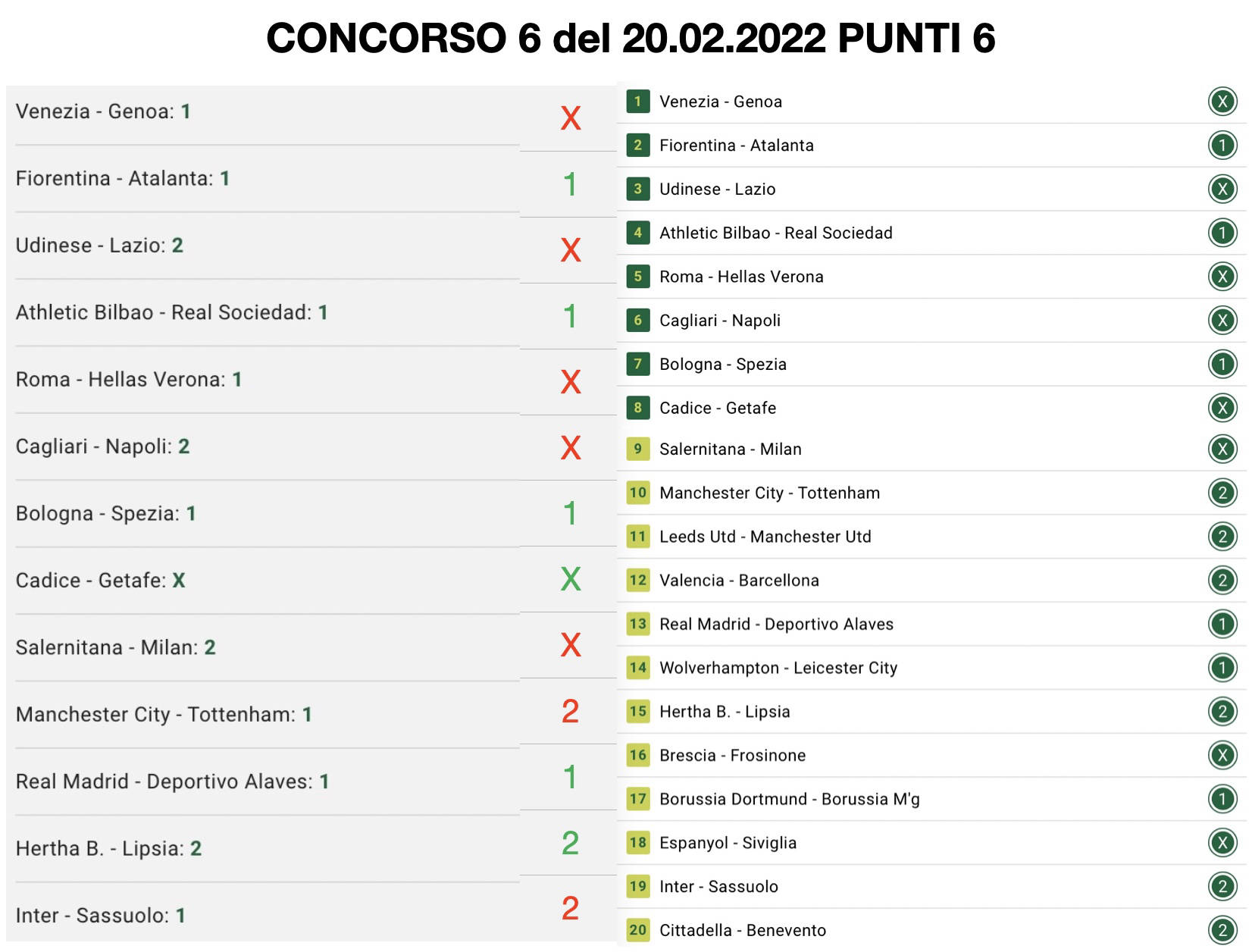Select the number 4 badge beside Athletic Bilbao

(x=637, y=233)
